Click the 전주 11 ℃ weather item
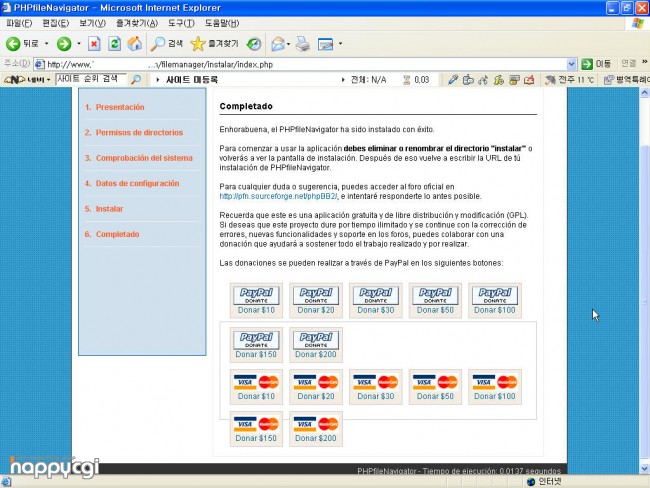650x488 pixels. click(x=570, y=80)
